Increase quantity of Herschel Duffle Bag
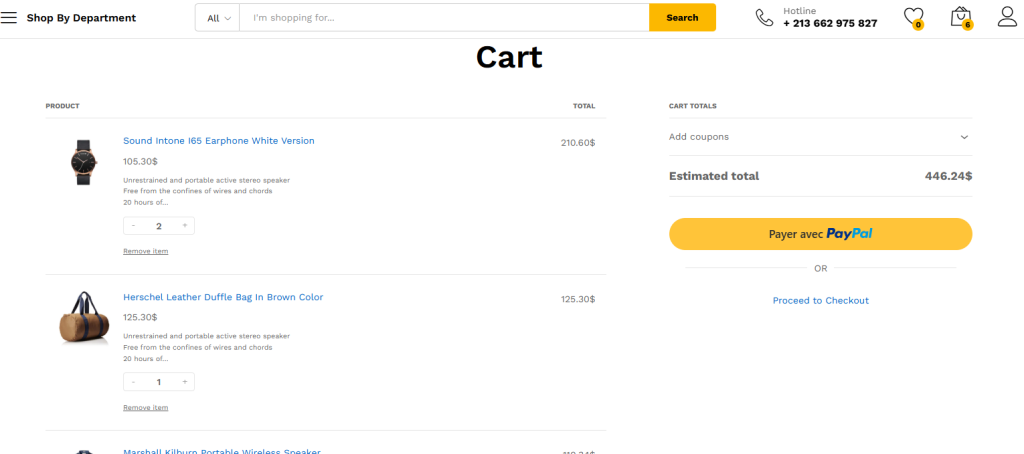 pyautogui.click(x=185, y=382)
